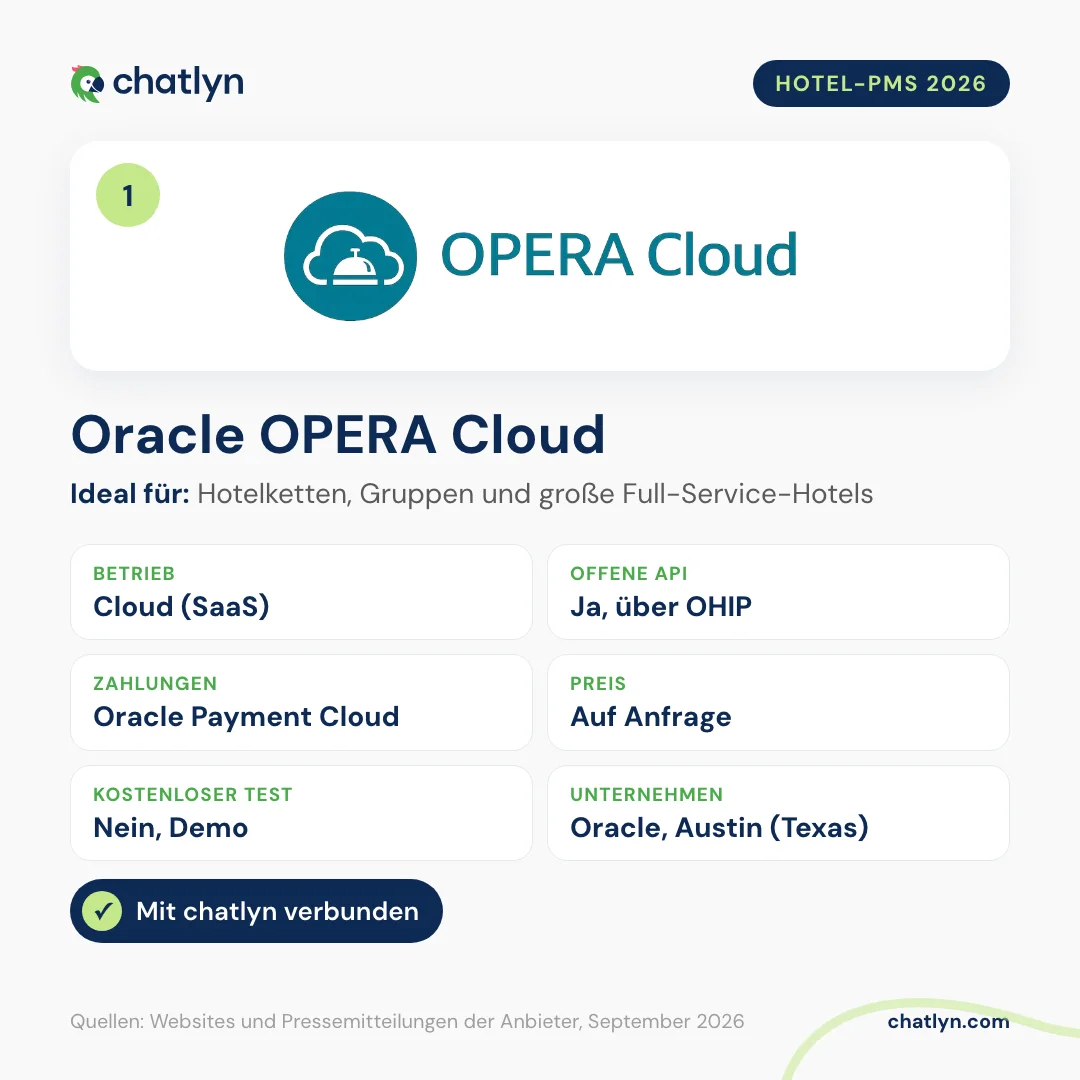Click the text Hotelketten, Gruppen und große Full-Service-Hotels

point(535,495)
